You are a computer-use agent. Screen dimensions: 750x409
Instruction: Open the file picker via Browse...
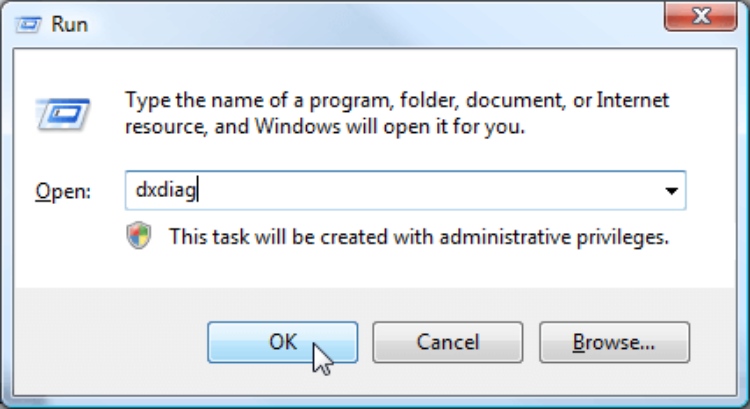pyautogui.click(x=614, y=342)
